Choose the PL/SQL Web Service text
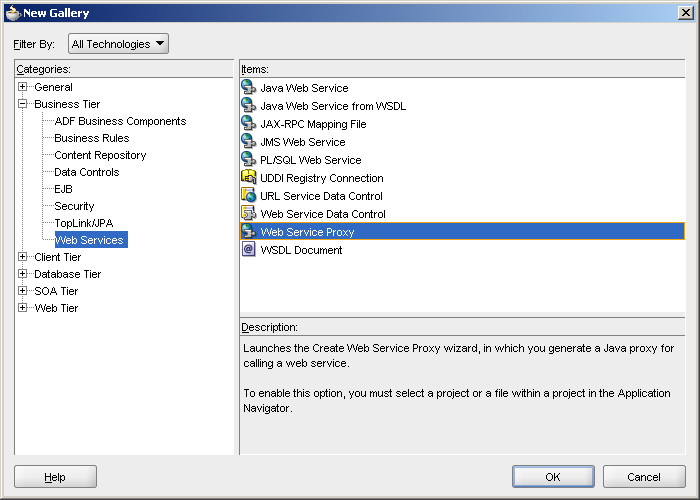The width and height of the screenshot is (700, 500). [311, 160]
